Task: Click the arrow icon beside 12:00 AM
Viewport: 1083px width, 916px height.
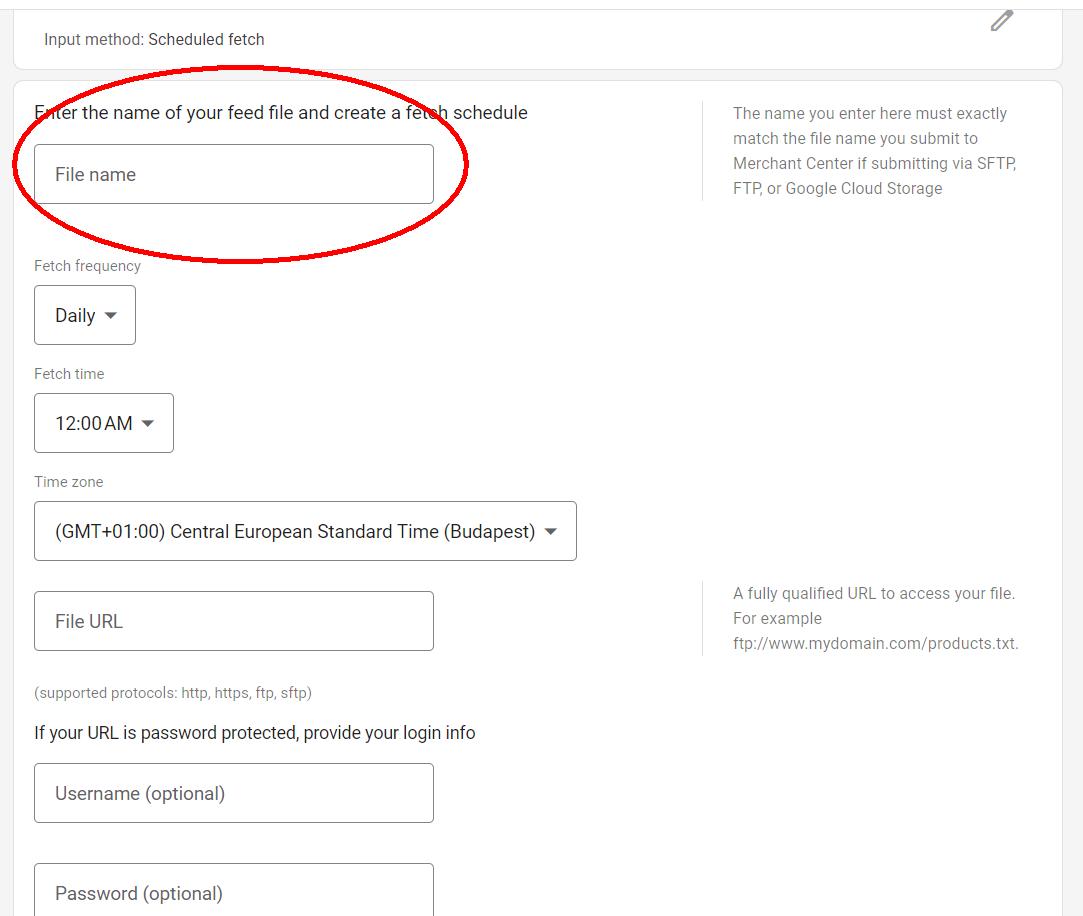Action: click(x=148, y=424)
